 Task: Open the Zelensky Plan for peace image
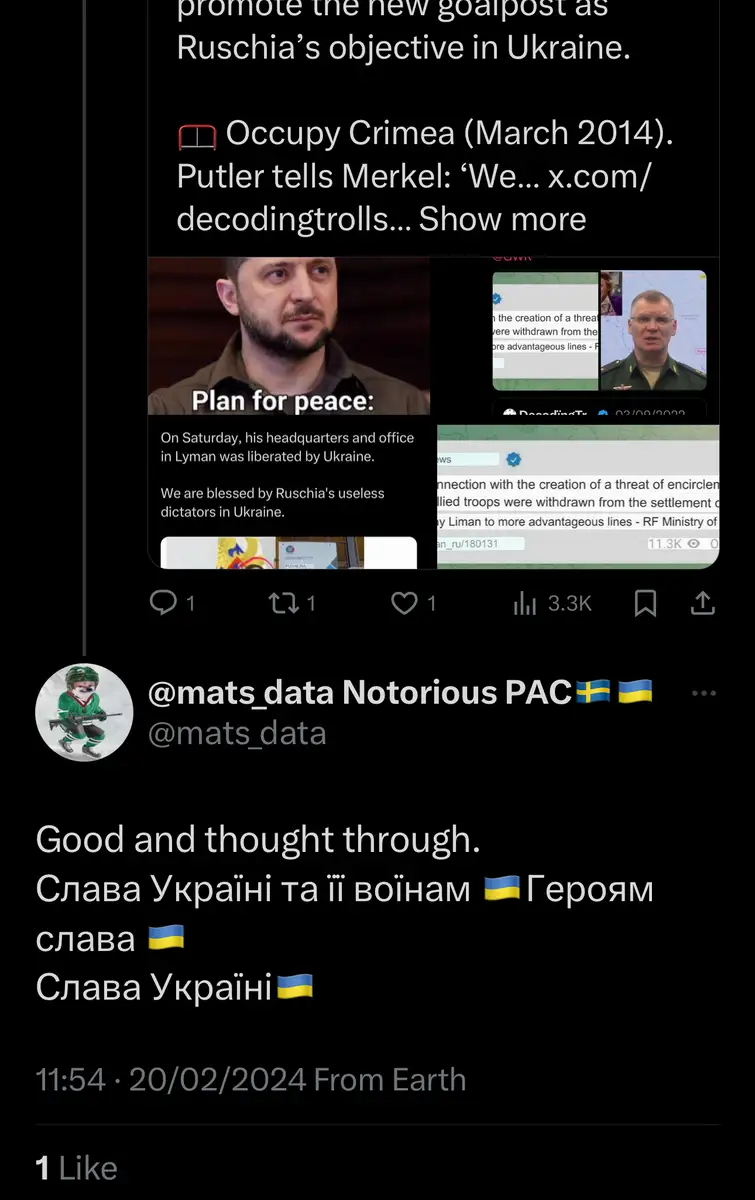pos(289,335)
